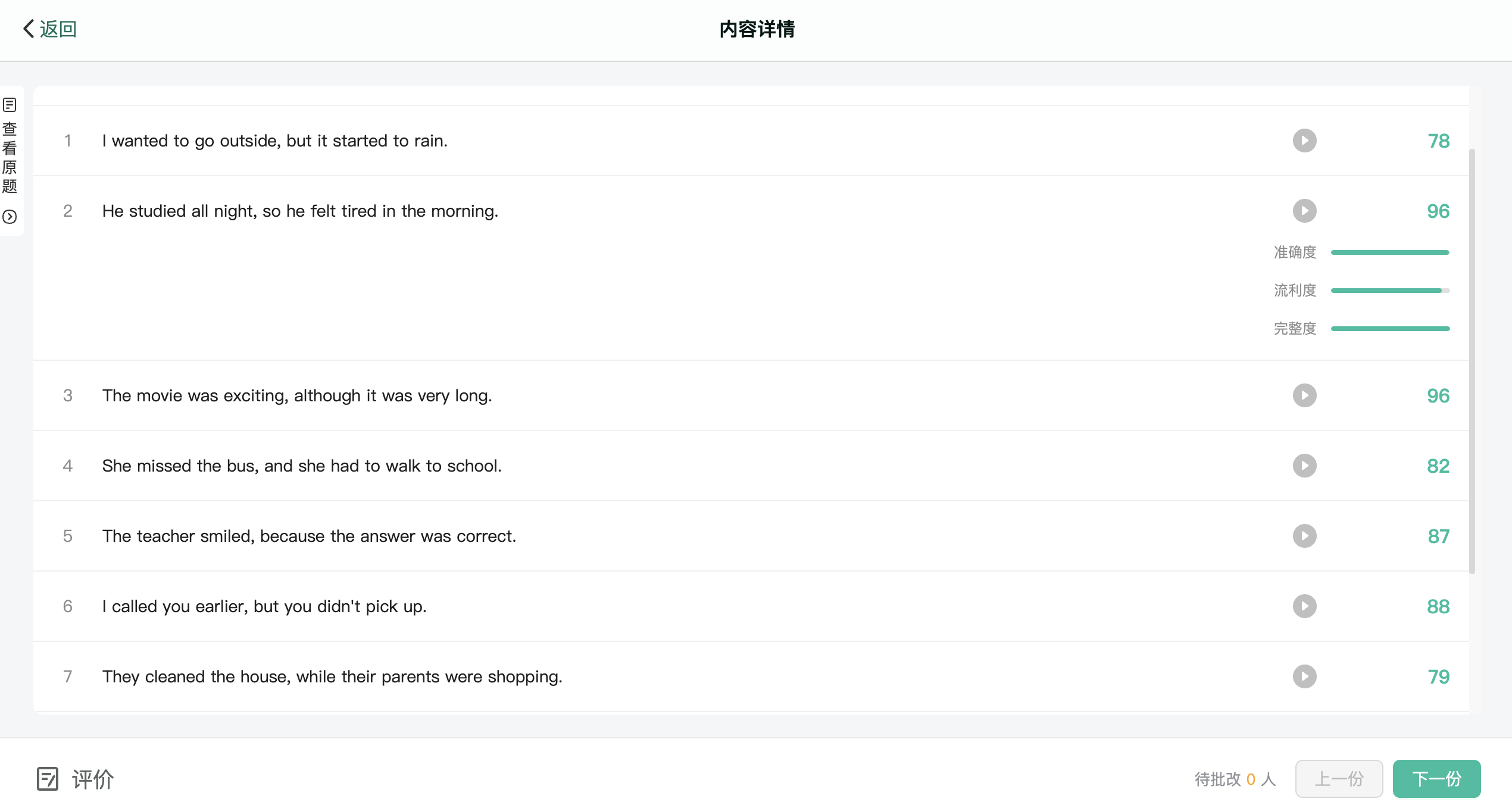Click the 准确度 accuracy progress bar
The width and height of the screenshot is (1512, 811).
[1390, 252]
